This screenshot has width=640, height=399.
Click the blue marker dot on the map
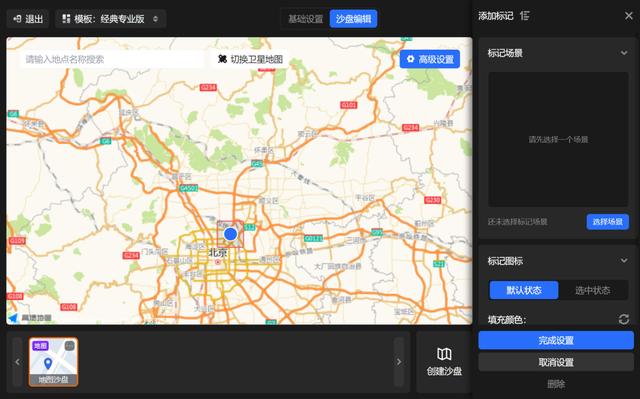point(230,234)
